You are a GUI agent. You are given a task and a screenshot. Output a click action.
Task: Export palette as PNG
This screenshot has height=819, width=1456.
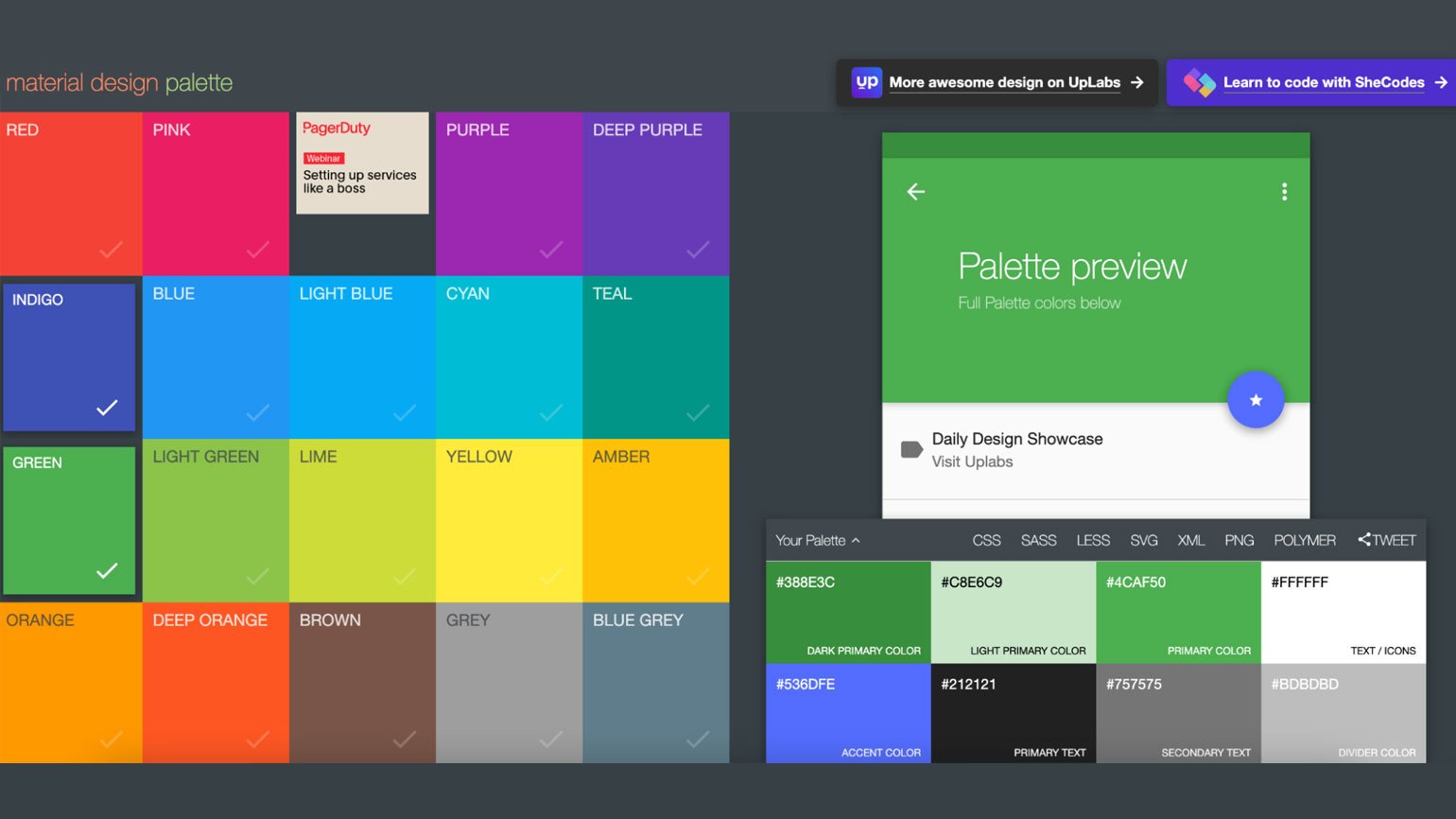click(1239, 540)
